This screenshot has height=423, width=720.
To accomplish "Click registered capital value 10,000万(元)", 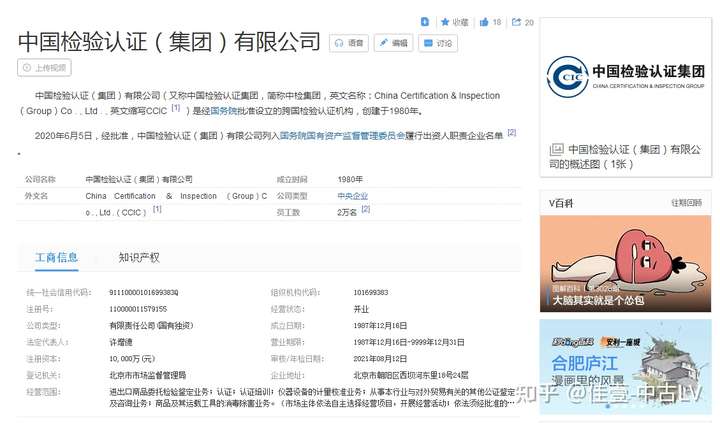I will 132,359.
